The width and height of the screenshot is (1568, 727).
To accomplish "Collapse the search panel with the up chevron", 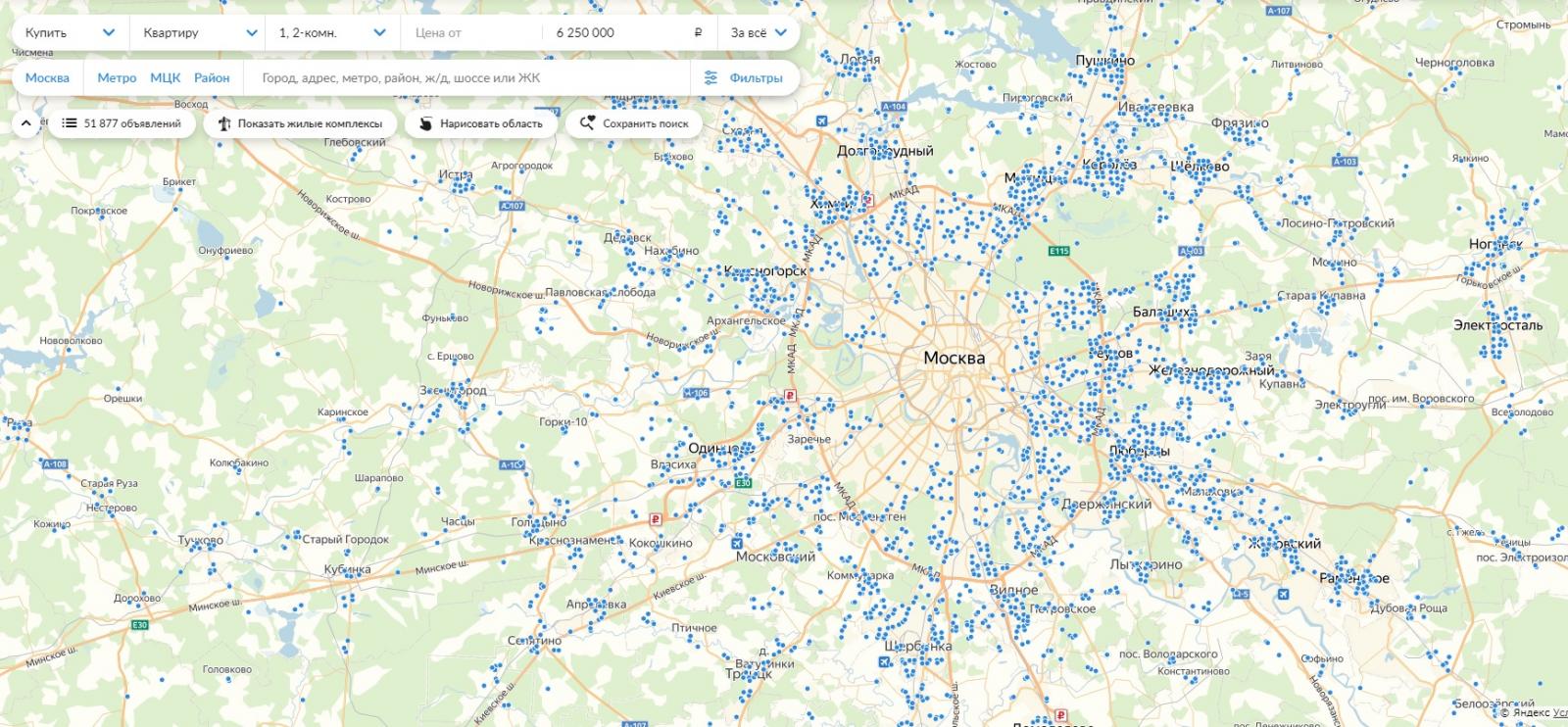I will tap(26, 123).
